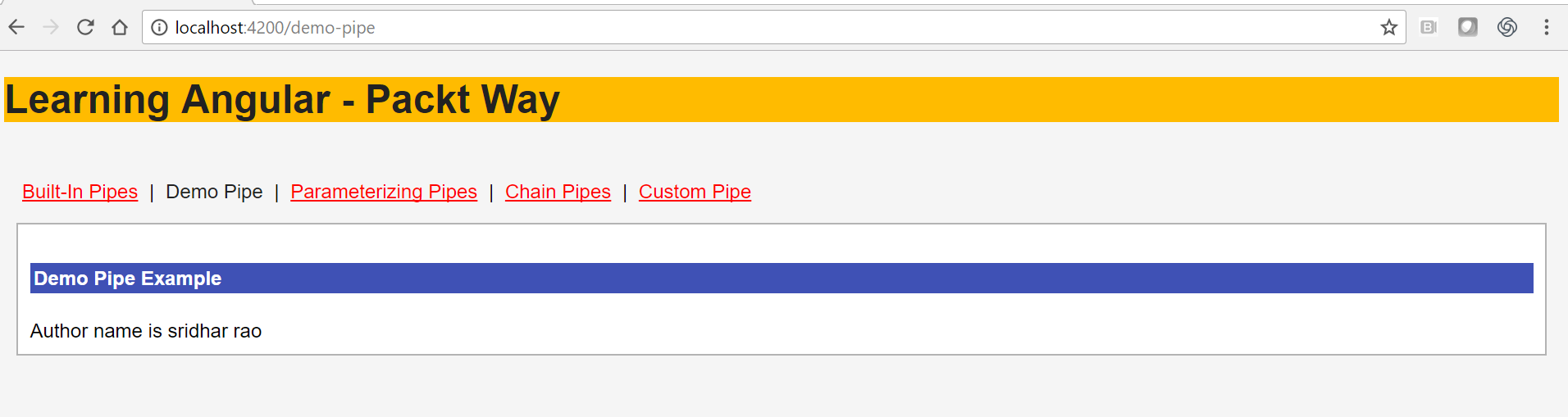1568x417 pixels.
Task: Select the Demo Pipe navigation item
Action: point(214,192)
